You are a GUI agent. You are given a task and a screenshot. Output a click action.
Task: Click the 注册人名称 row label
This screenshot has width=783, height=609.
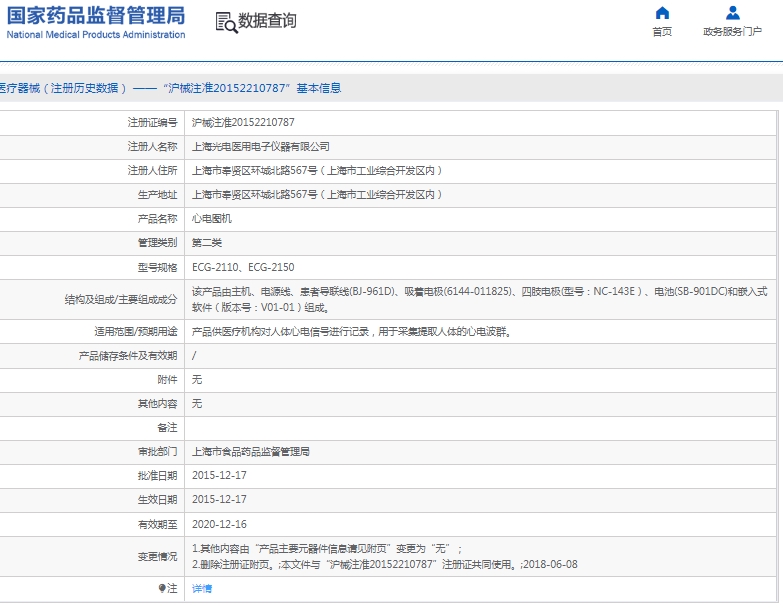click(152, 147)
